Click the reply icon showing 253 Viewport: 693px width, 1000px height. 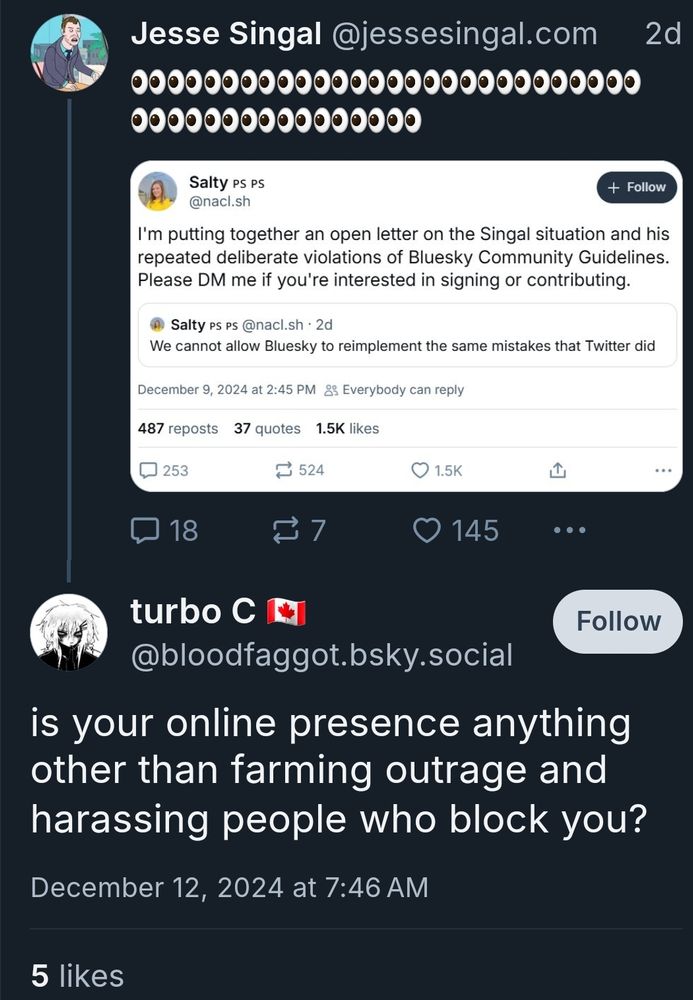146,469
